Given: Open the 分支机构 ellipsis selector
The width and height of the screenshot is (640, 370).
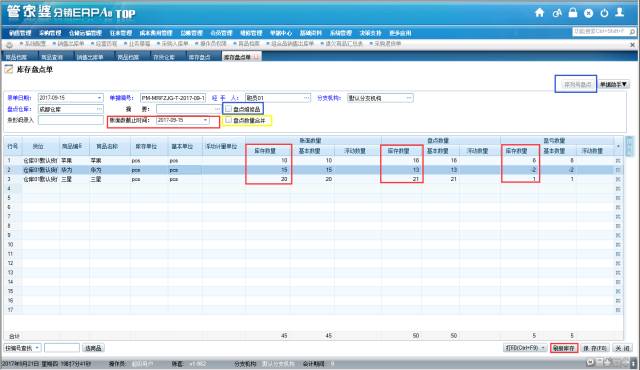Looking at the screenshot, I should point(409,98).
